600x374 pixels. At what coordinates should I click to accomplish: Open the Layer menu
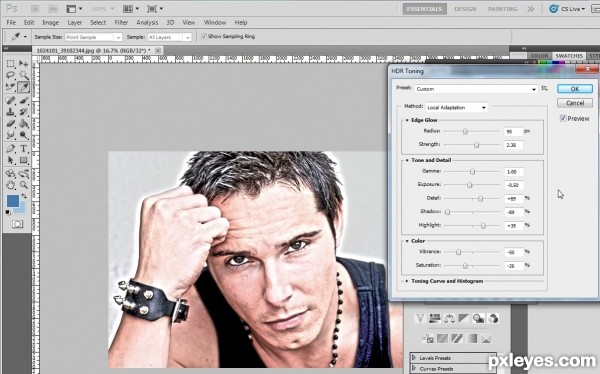pyautogui.click(x=75, y=23)
